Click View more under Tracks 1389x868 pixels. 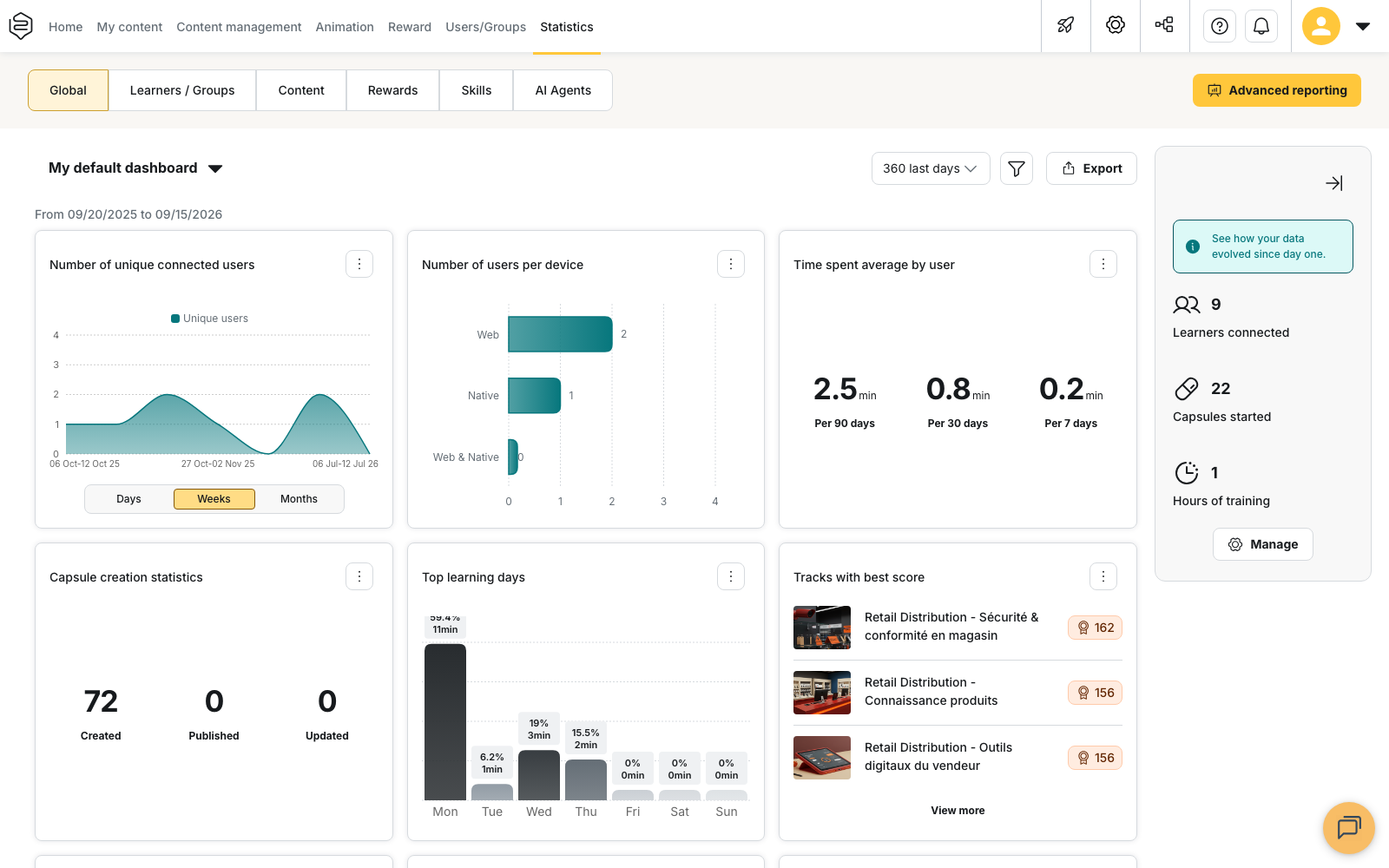(958, 811)
